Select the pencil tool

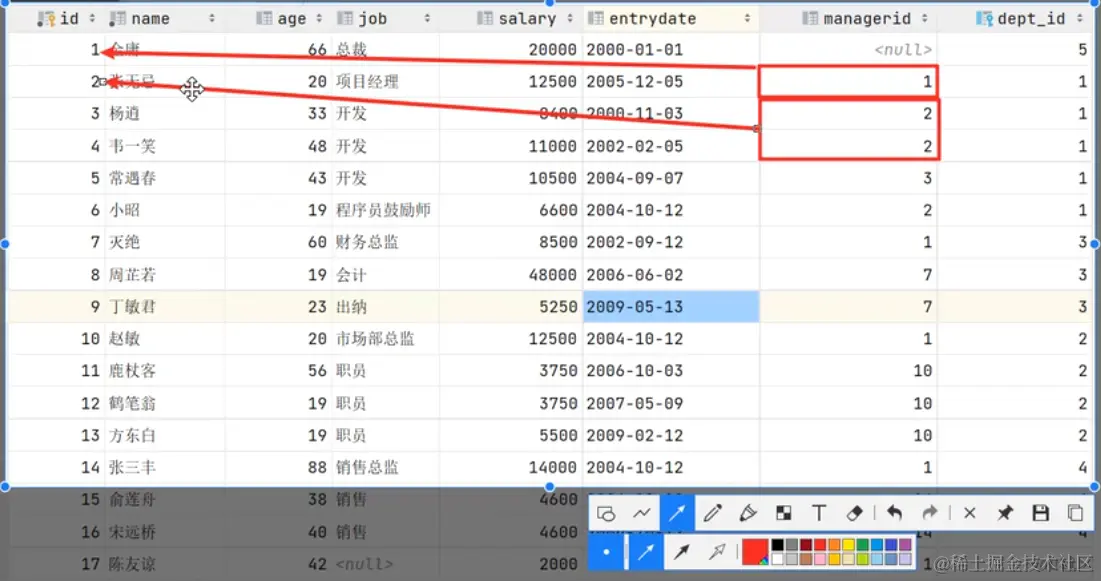[712, 514]
